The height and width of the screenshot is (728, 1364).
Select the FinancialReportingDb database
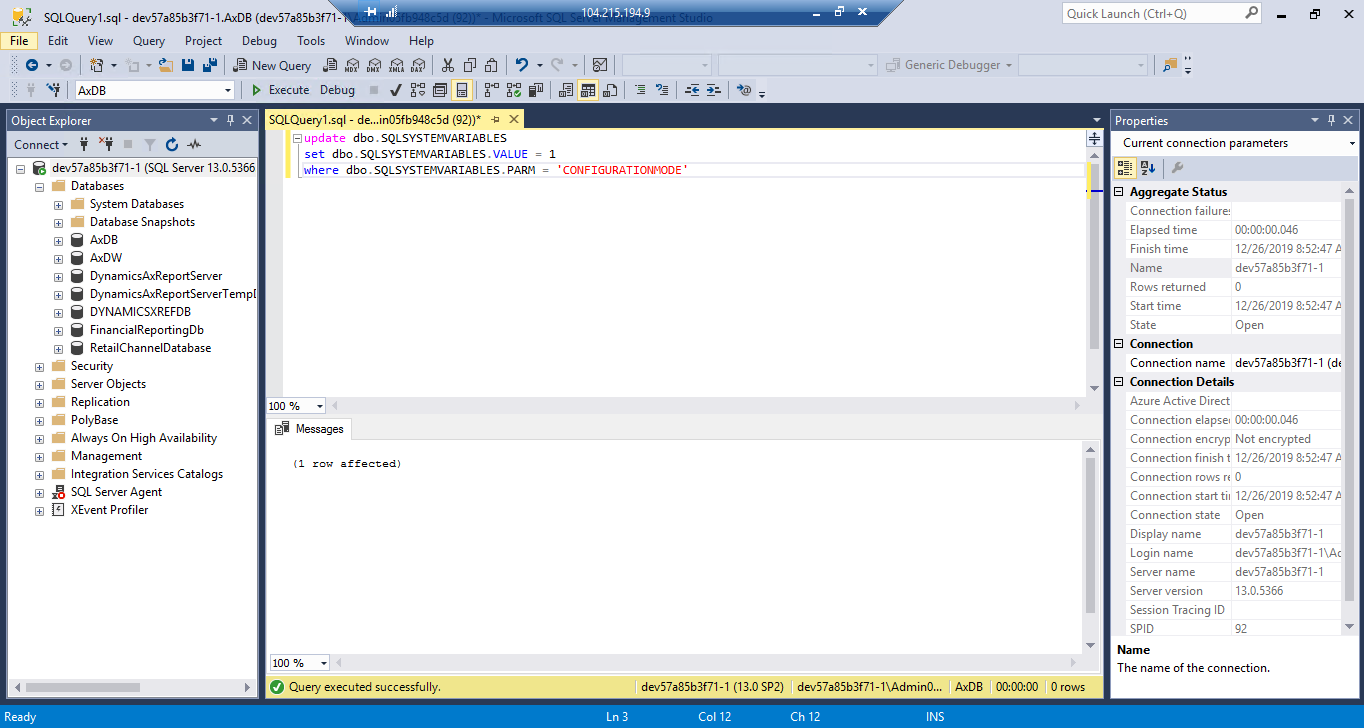coord(146,330)
